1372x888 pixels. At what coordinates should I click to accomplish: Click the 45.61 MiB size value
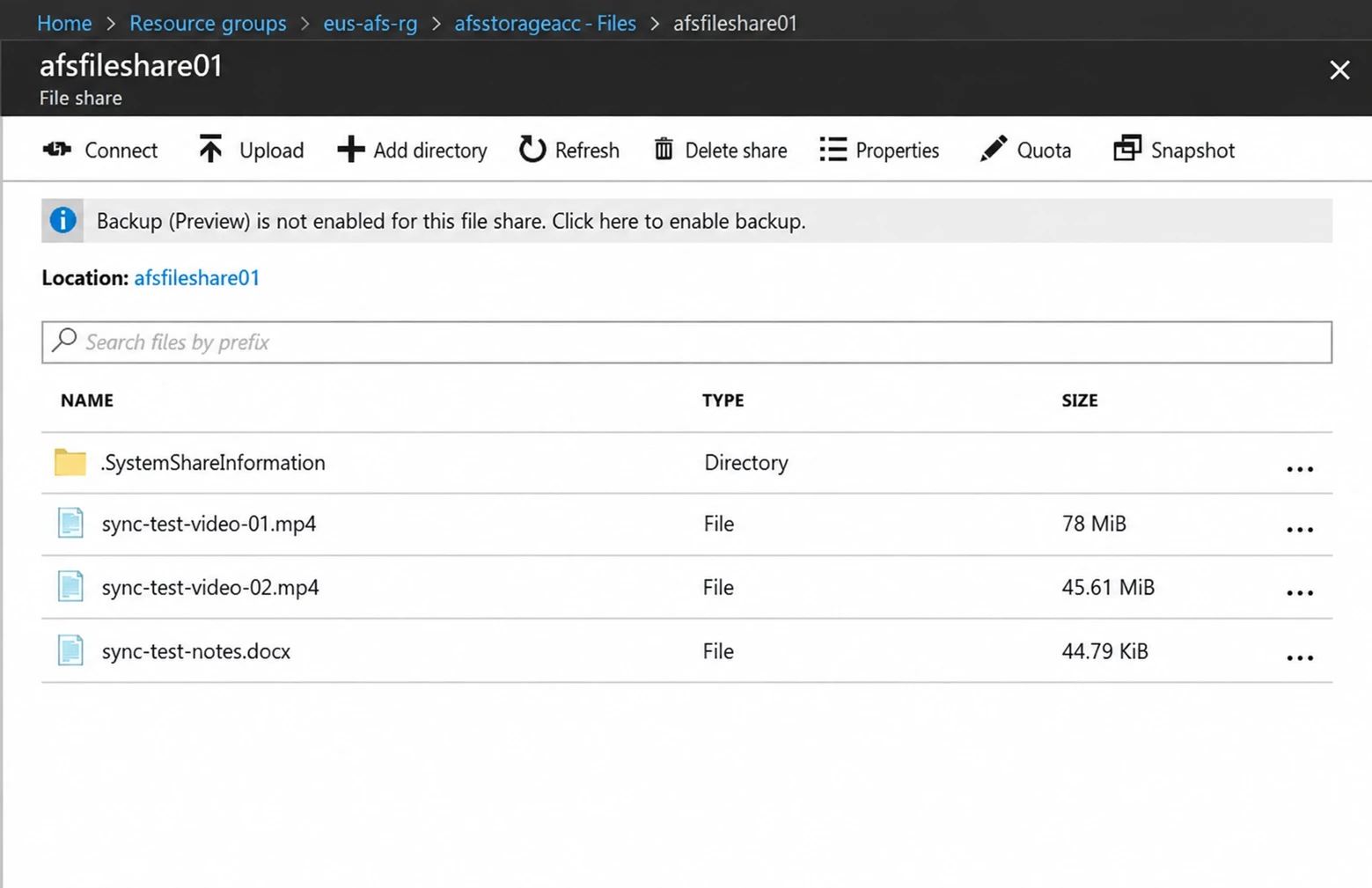pos(1108,587)
